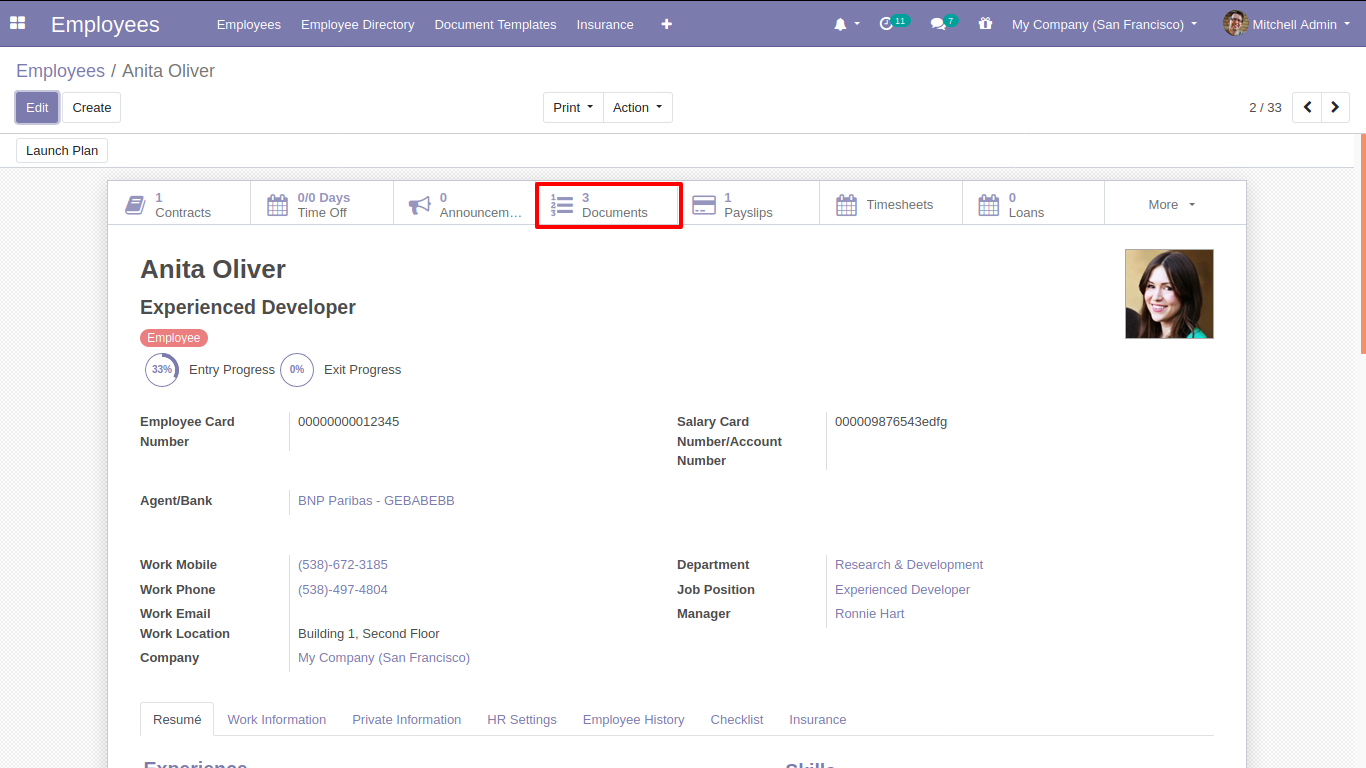The width and height of the screenshot is (1366, 768).
Task: Go to previous employee record arrow
Action: (1307, 107)
